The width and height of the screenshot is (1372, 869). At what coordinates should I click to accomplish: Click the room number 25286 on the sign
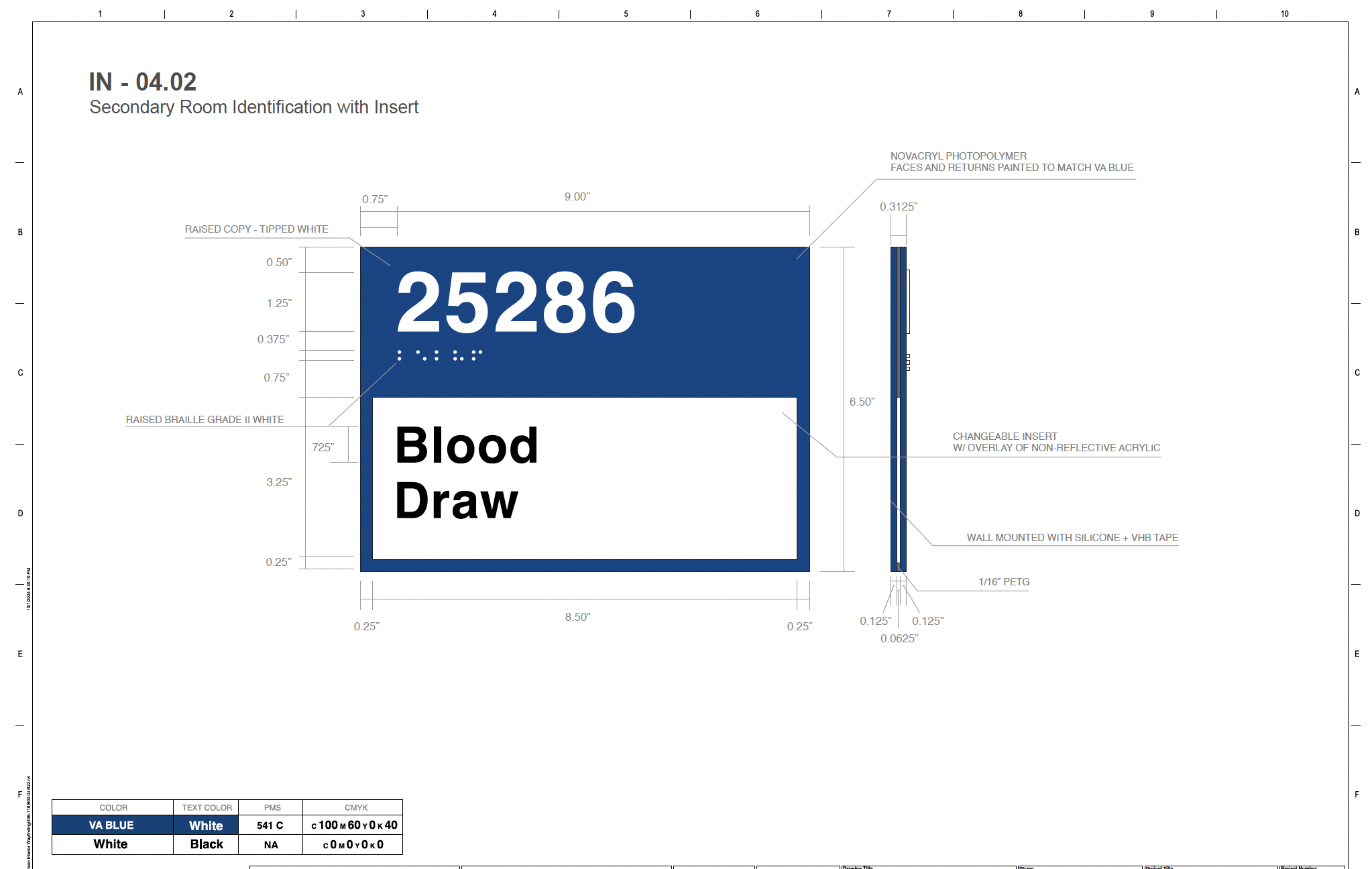(x=516, y=302)
